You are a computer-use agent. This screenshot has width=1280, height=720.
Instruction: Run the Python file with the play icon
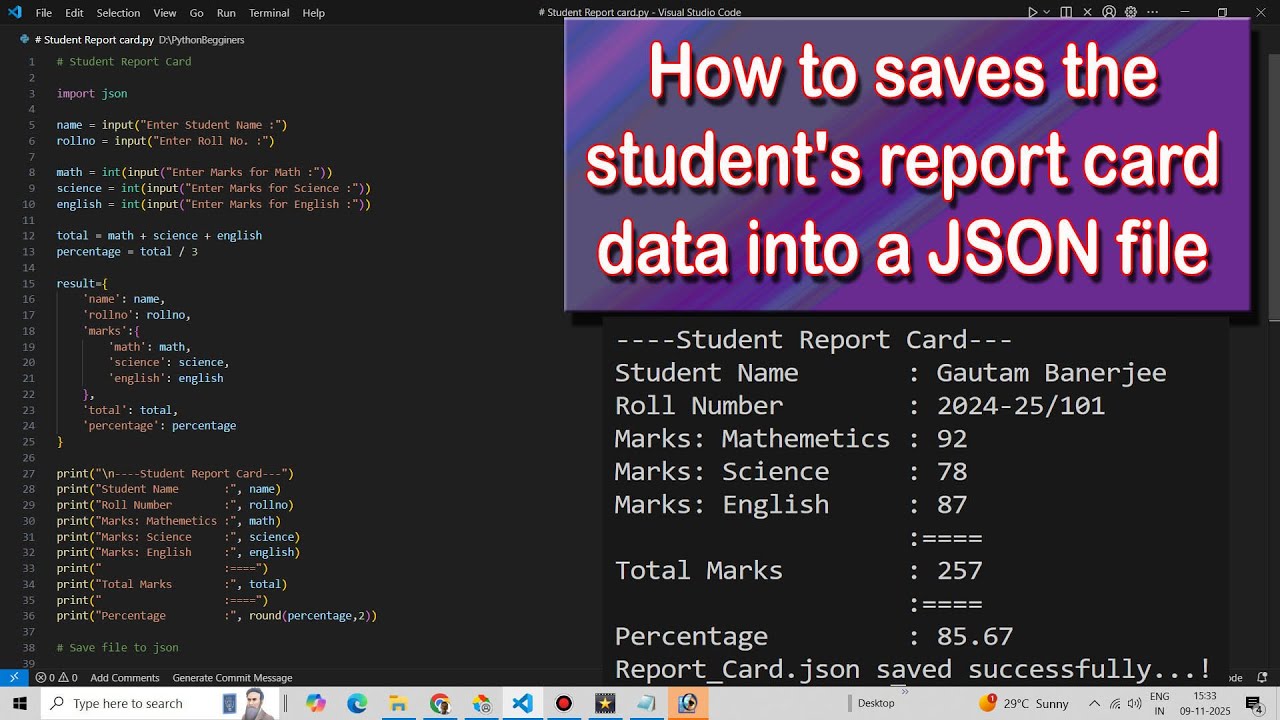(1033, 13)
